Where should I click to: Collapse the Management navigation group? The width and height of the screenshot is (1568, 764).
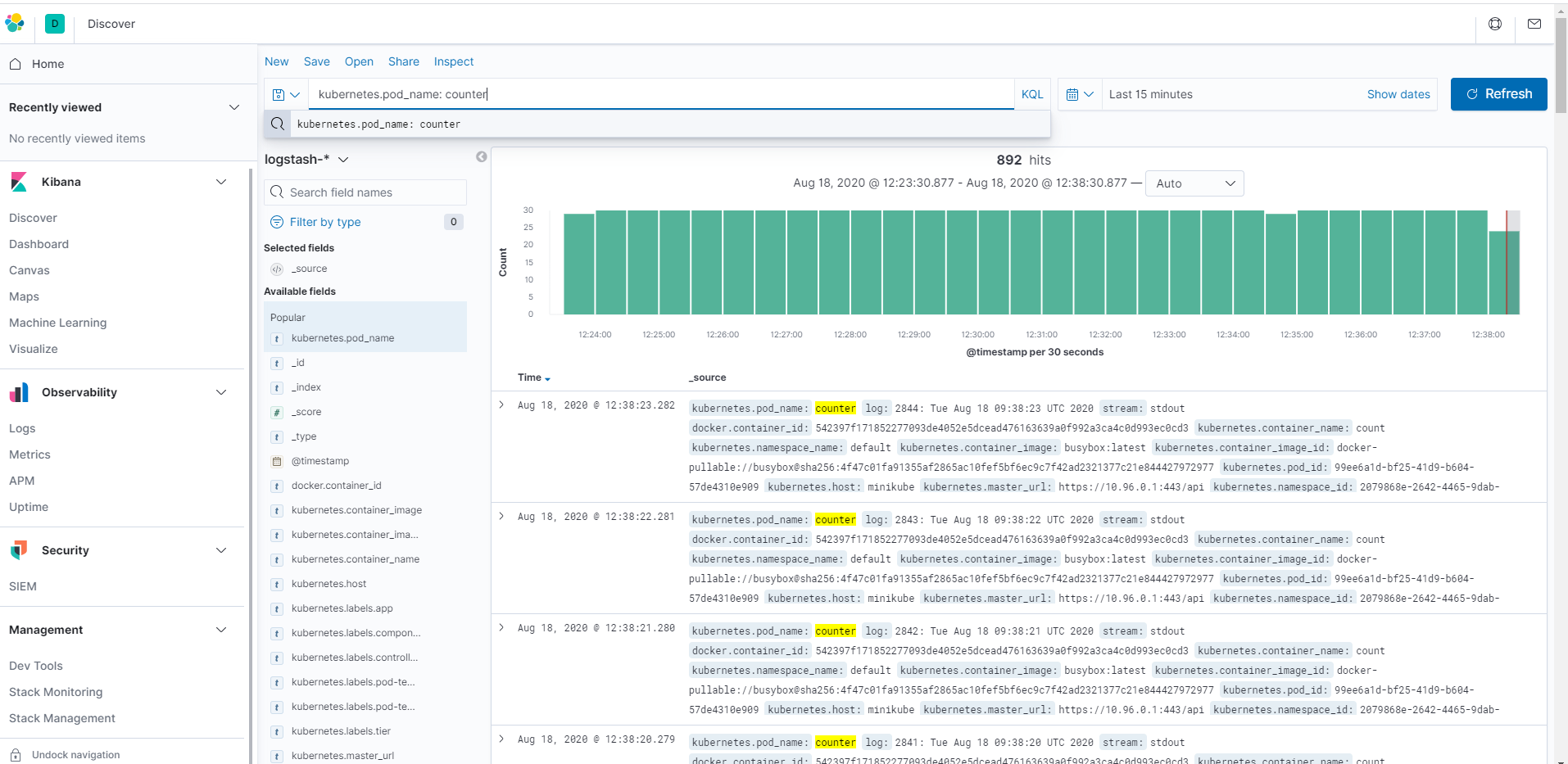[x=221, y=630]
